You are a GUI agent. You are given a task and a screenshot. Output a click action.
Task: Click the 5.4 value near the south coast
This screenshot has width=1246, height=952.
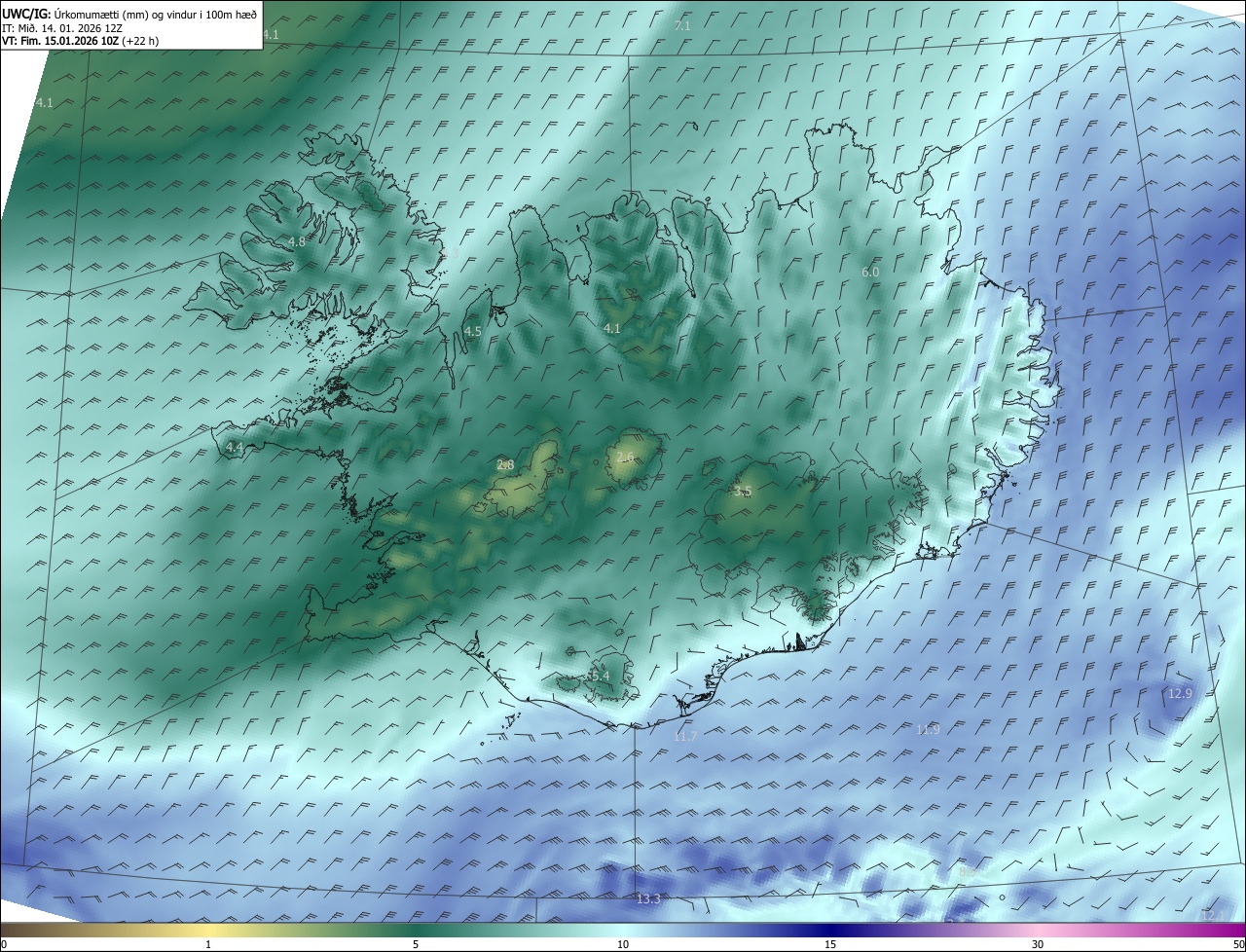click(601, 676)
